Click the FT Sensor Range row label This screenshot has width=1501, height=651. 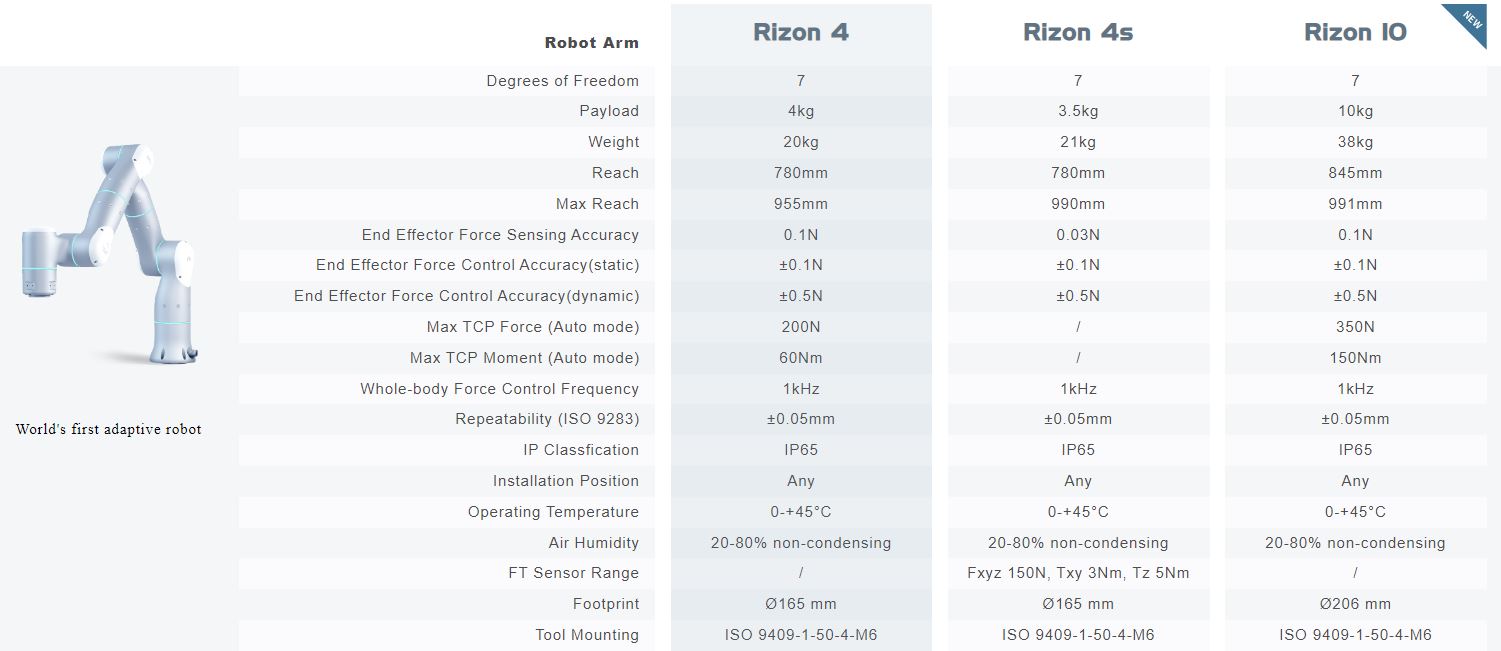pyautogui.click(x=573, y=573)
